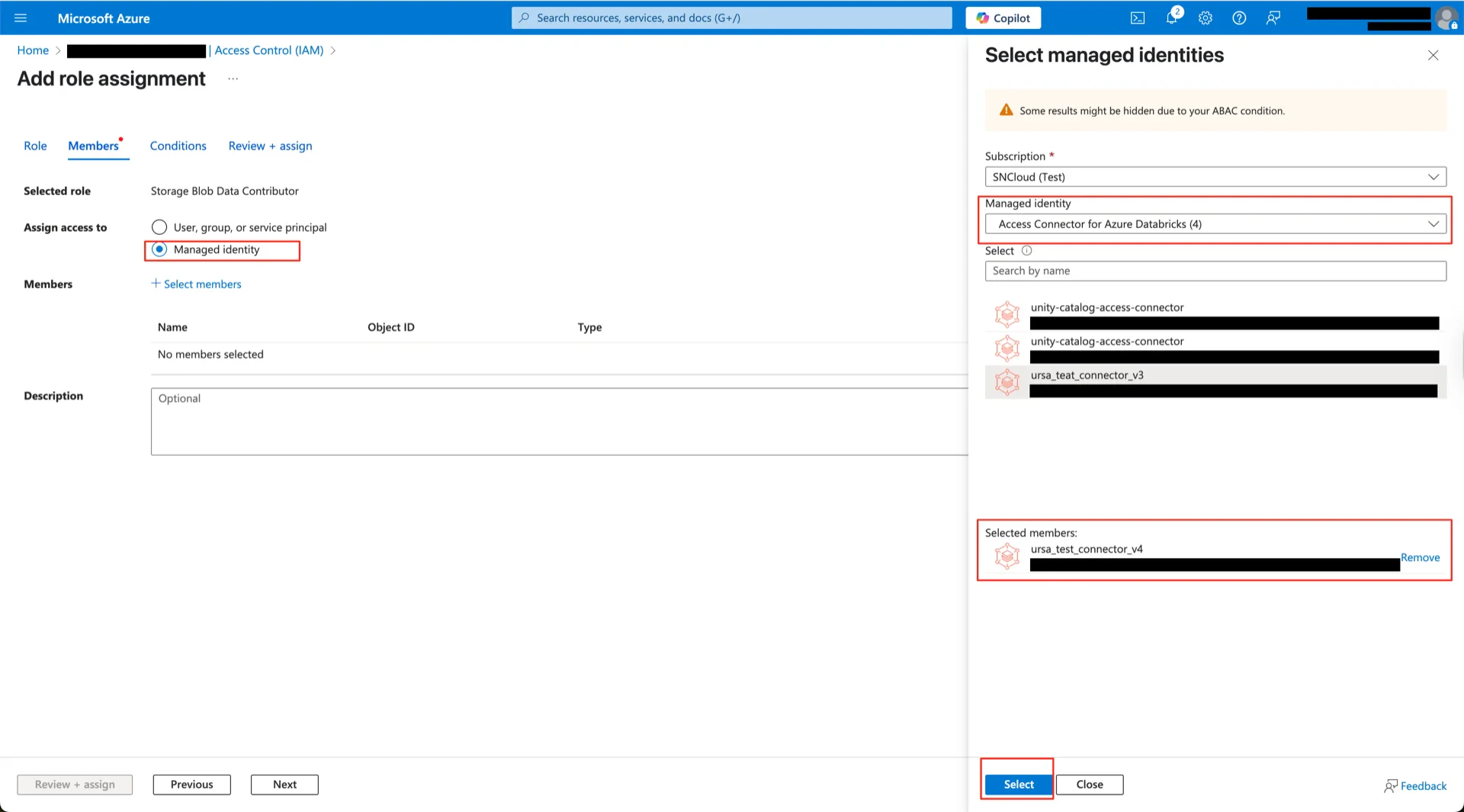Click the plus icon by Select members
Image resolution: width=1464 pixels, height=812 pixels.
pyautogui.click(x=156, y=283)
